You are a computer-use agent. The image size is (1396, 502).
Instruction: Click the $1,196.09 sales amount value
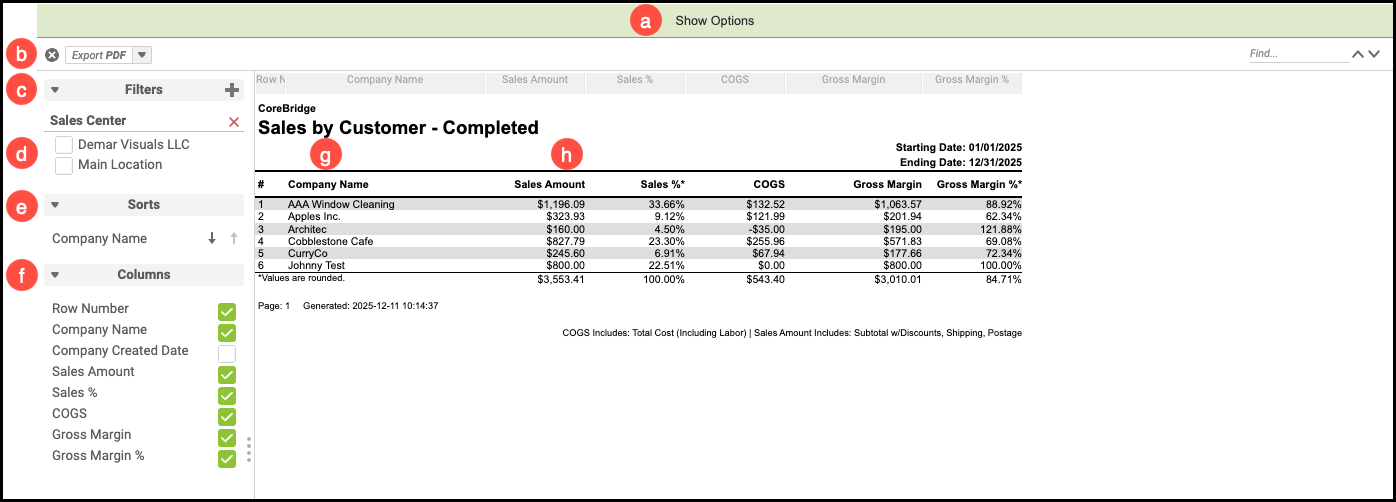pos(560,204)
